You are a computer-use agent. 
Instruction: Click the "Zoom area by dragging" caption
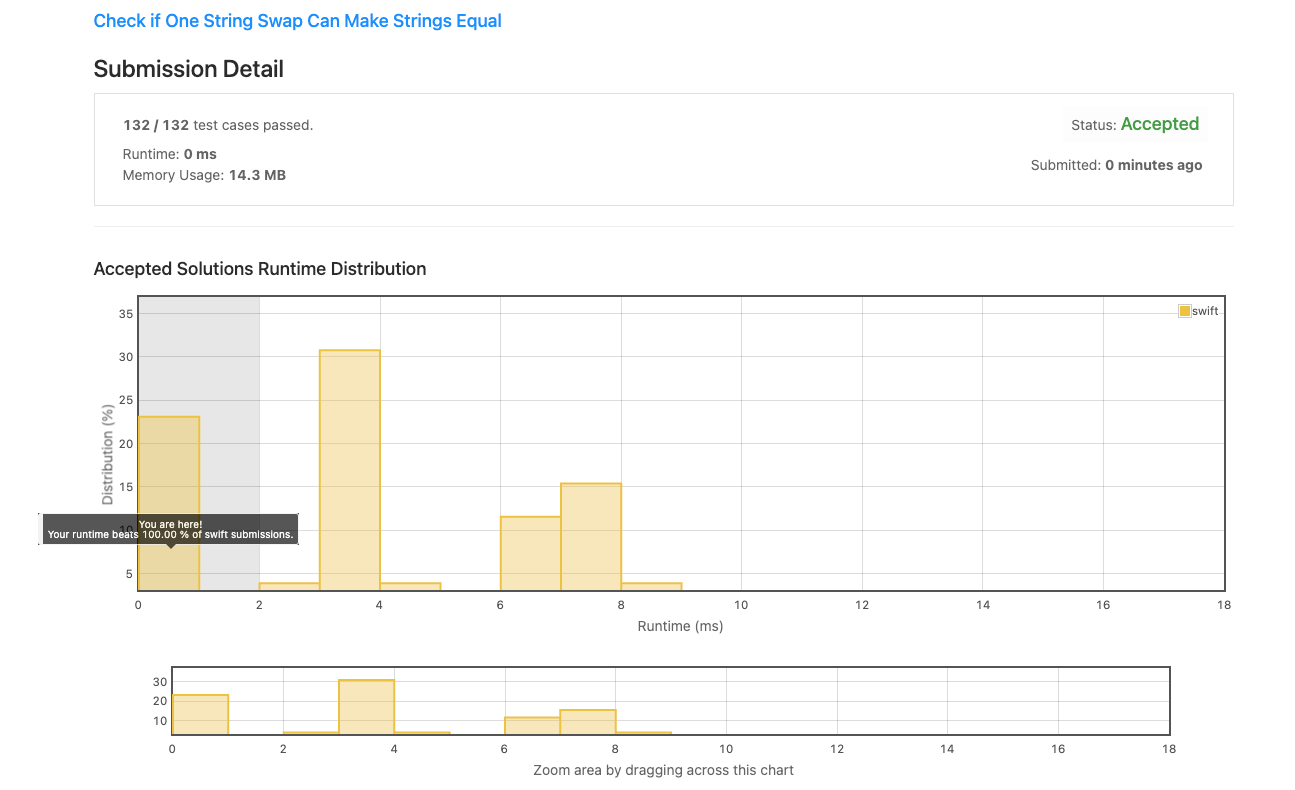[664, 770]
